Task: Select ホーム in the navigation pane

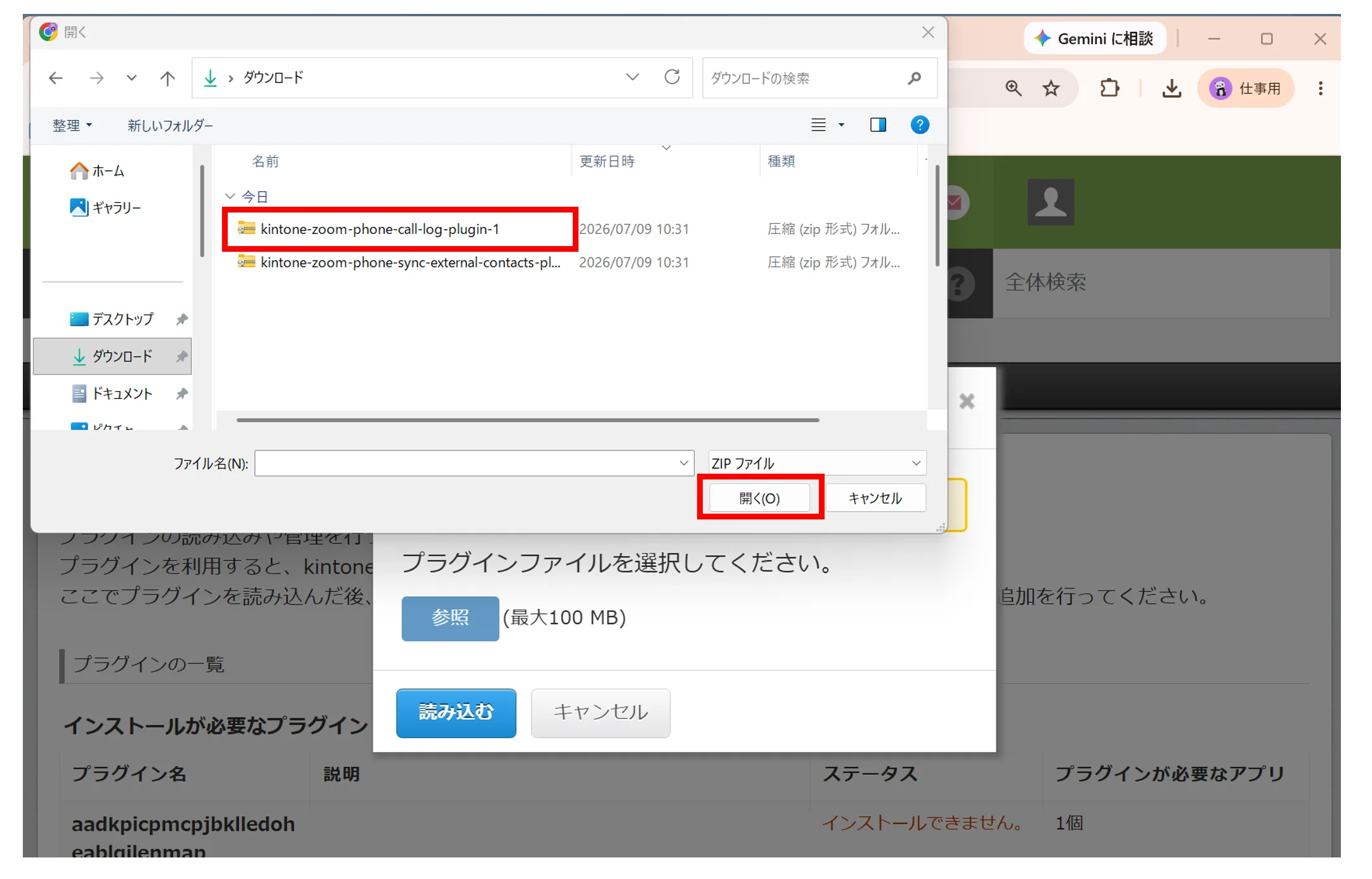Action: [97, 171]
